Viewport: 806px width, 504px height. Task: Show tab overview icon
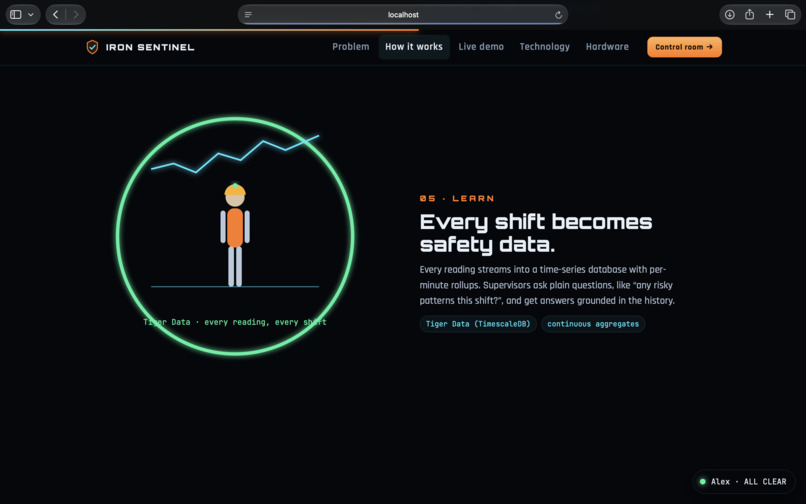(790, 14)
